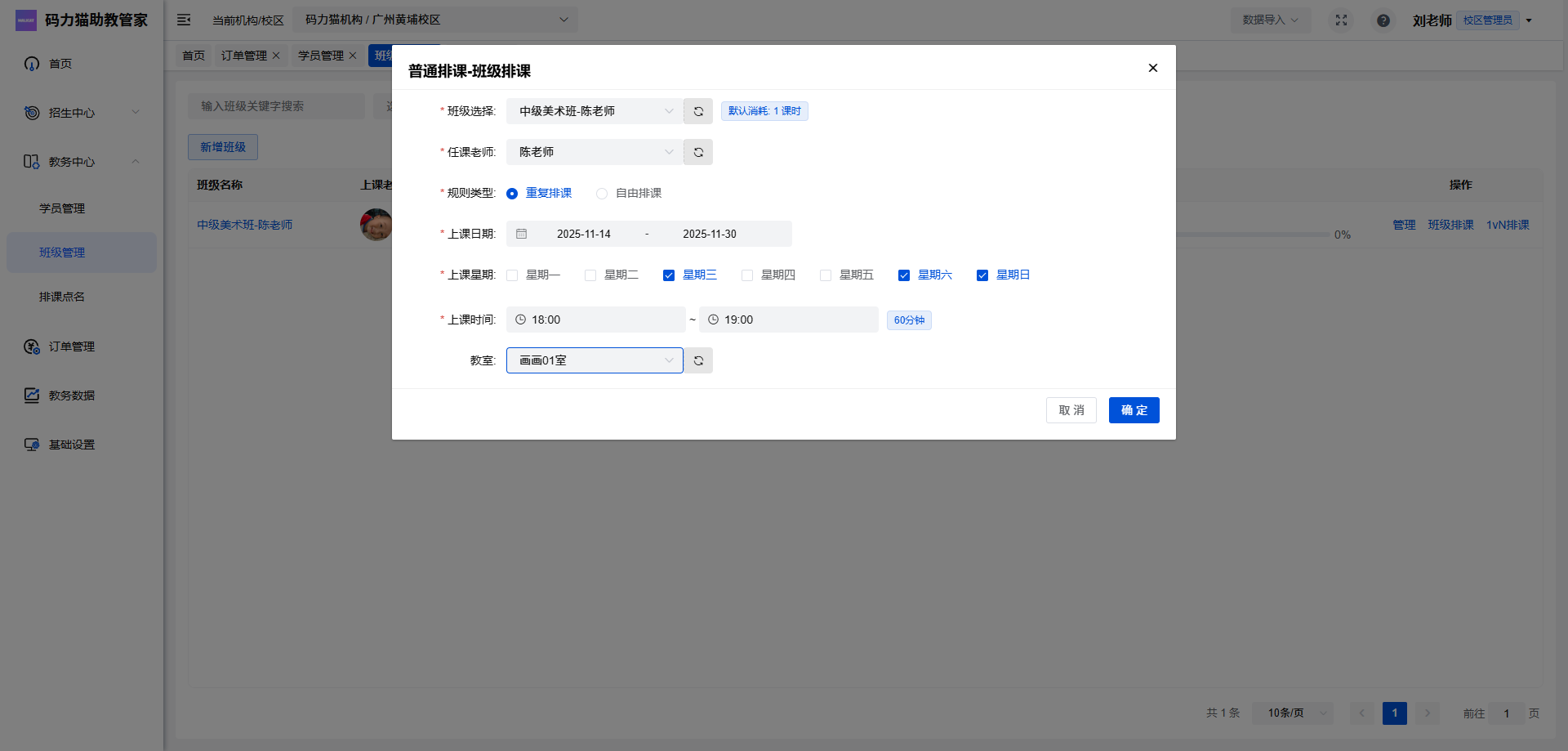Switch to the 订单管理 tab

click(x=243, y=56)
